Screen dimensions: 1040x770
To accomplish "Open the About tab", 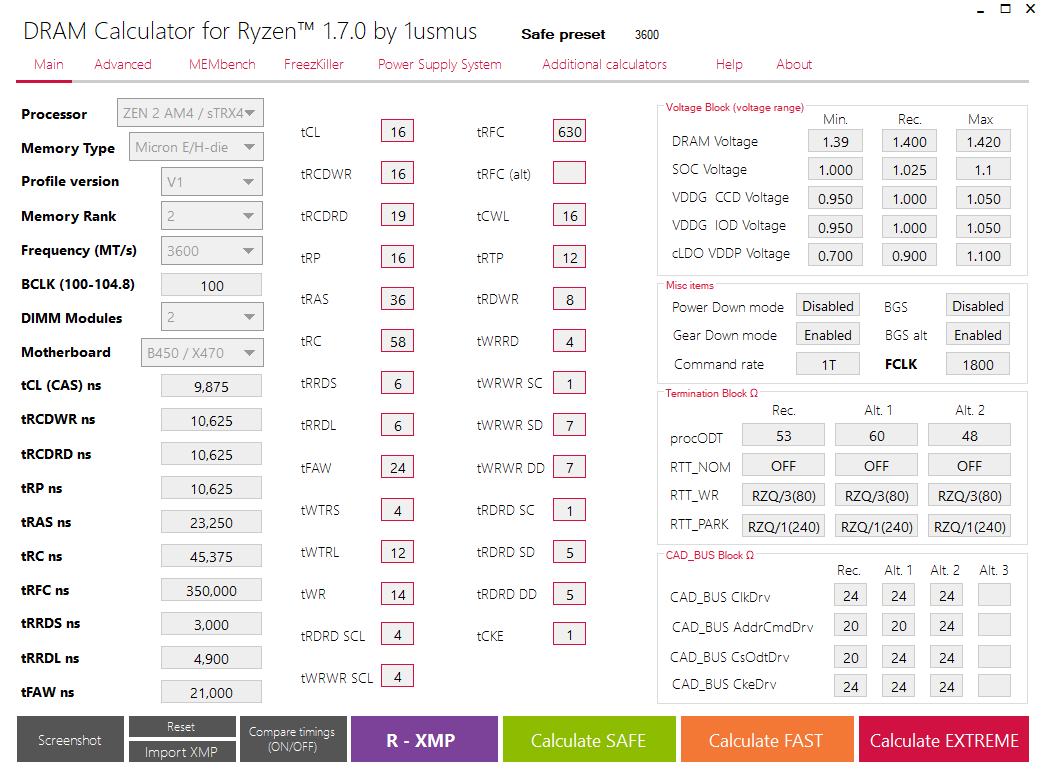I will [794, 64].
